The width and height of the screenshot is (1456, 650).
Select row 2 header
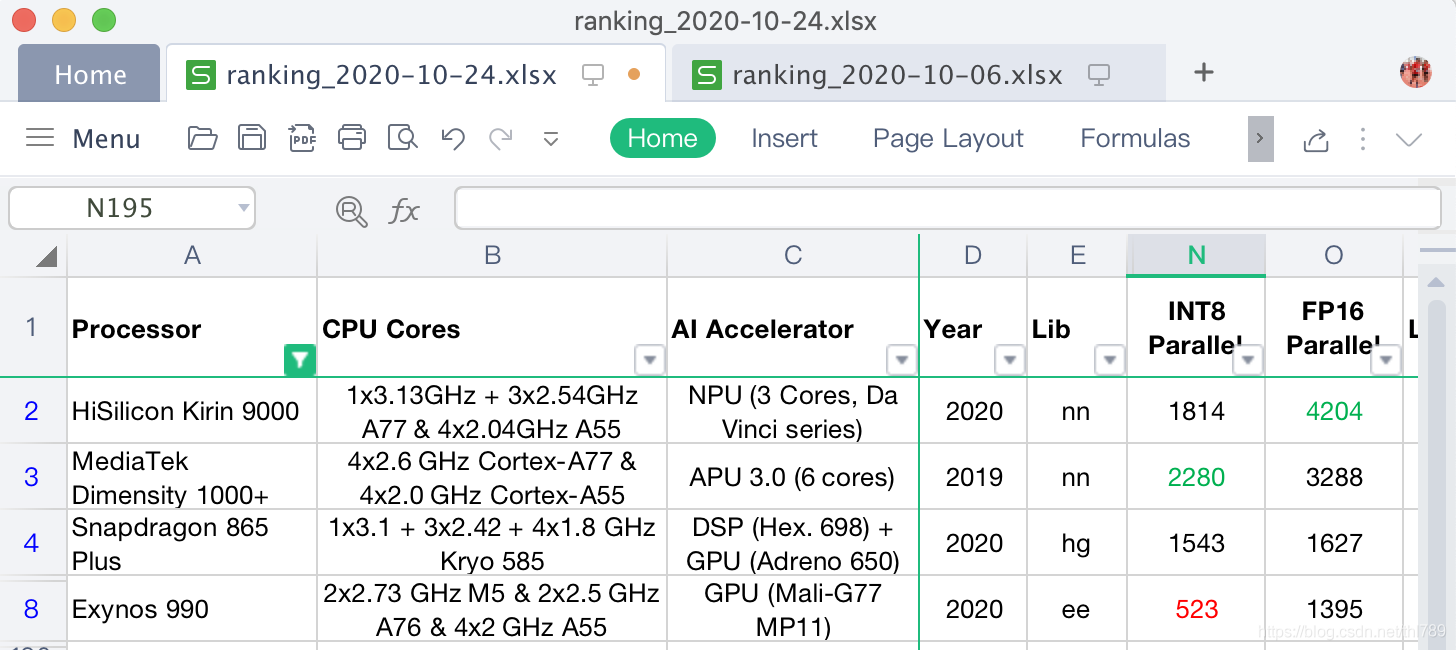coord(32,411)
